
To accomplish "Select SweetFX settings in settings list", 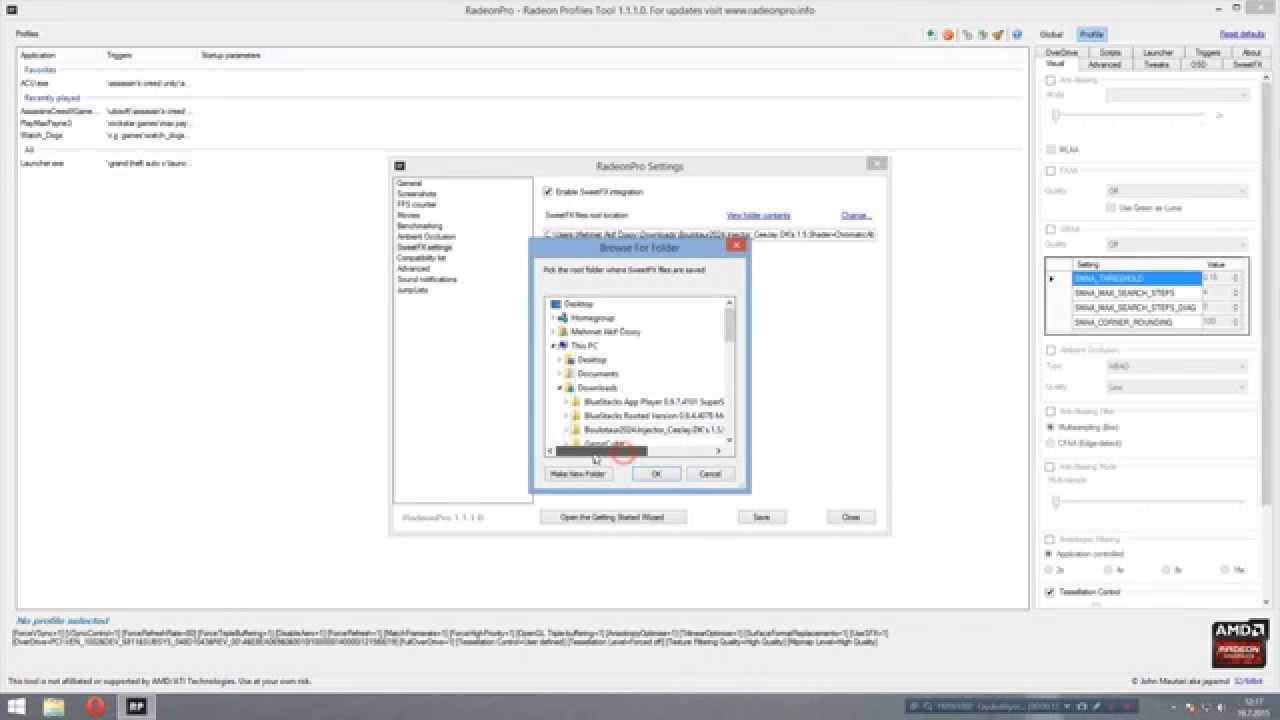I will (x=424, y=247).
